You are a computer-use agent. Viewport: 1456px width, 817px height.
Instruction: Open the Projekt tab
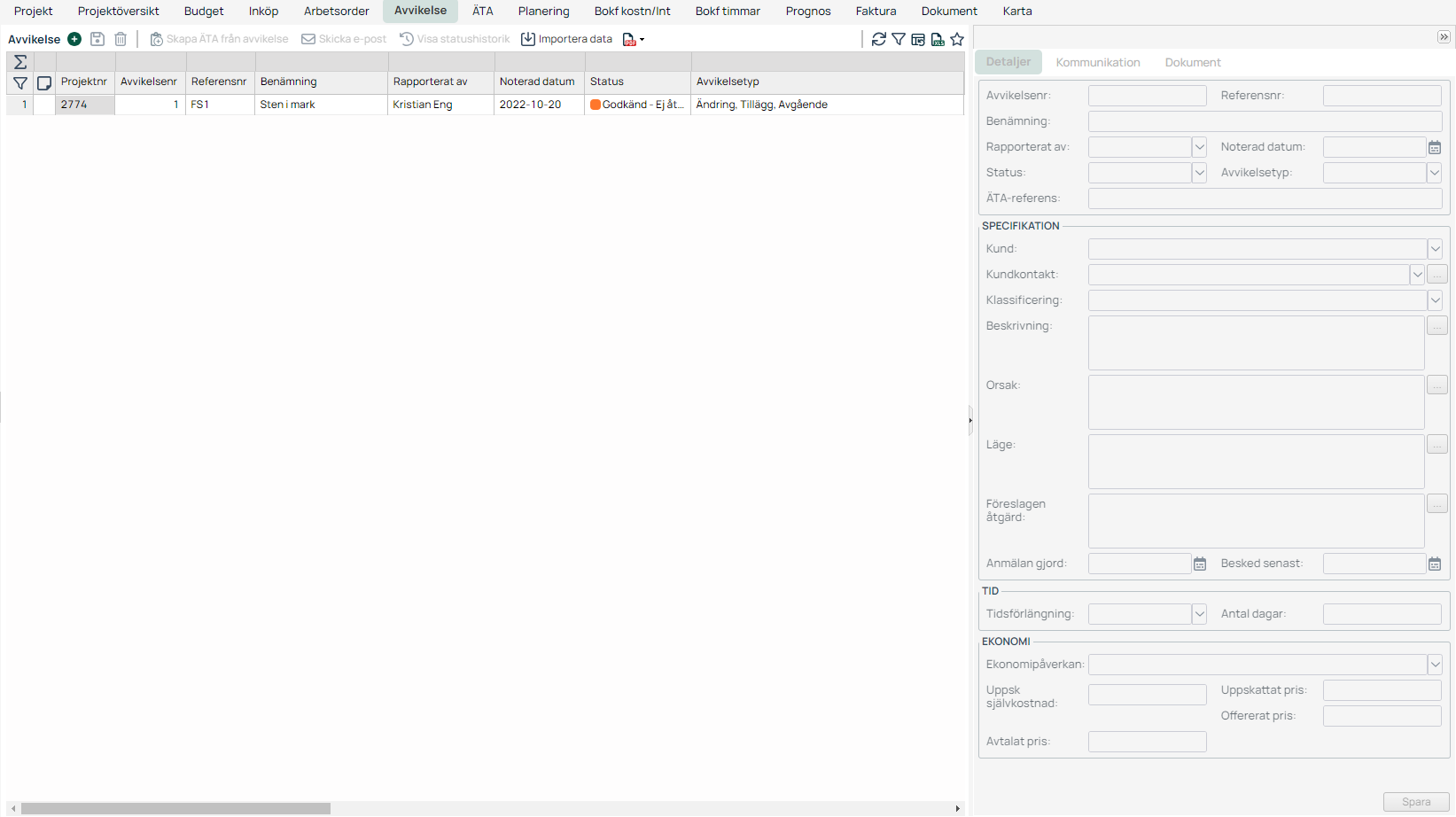point(34,12)
